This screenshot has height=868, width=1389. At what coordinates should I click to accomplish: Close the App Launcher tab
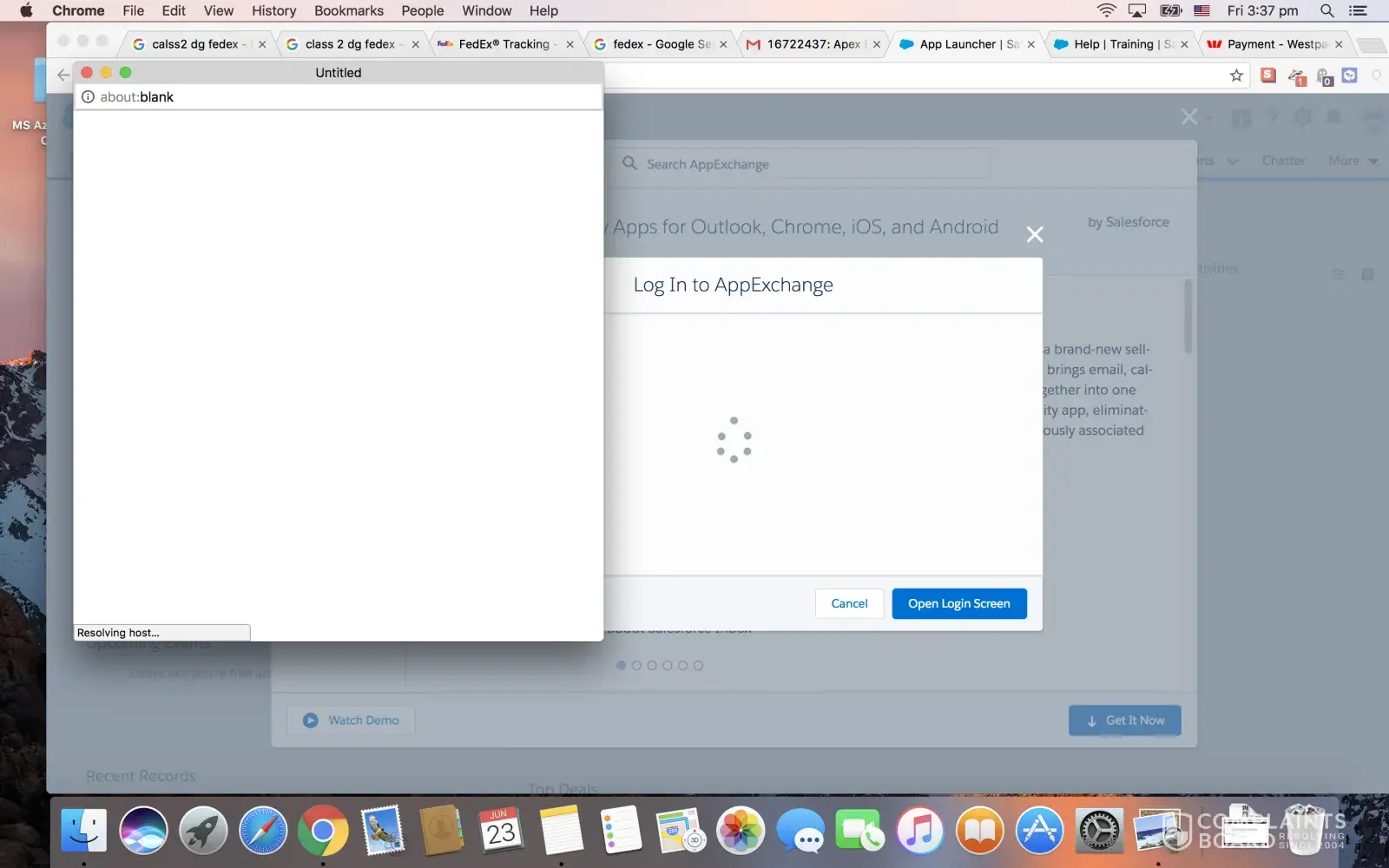(x=1030, y=44)
